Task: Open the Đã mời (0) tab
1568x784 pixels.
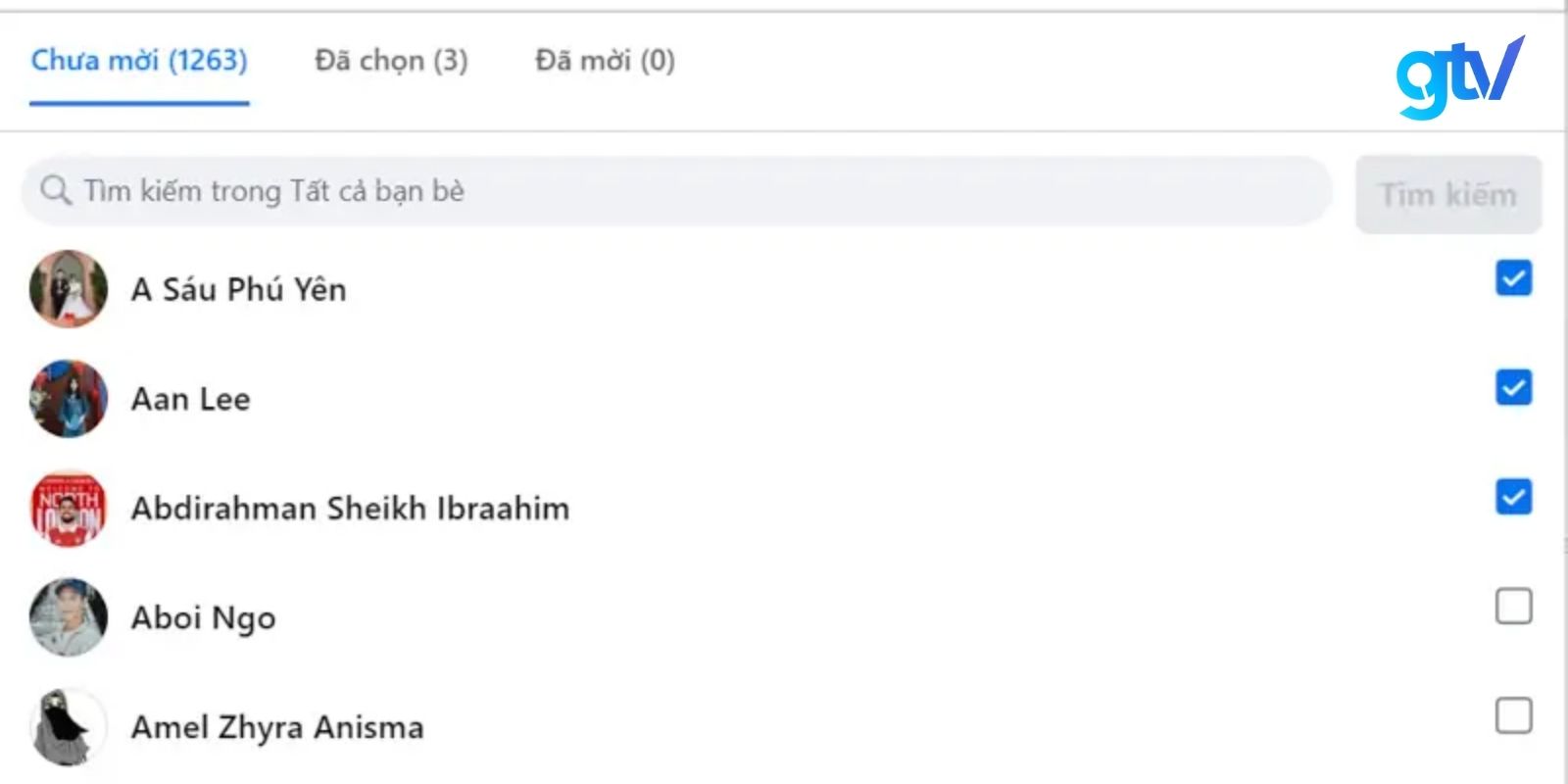Action: tap(604, 61)
